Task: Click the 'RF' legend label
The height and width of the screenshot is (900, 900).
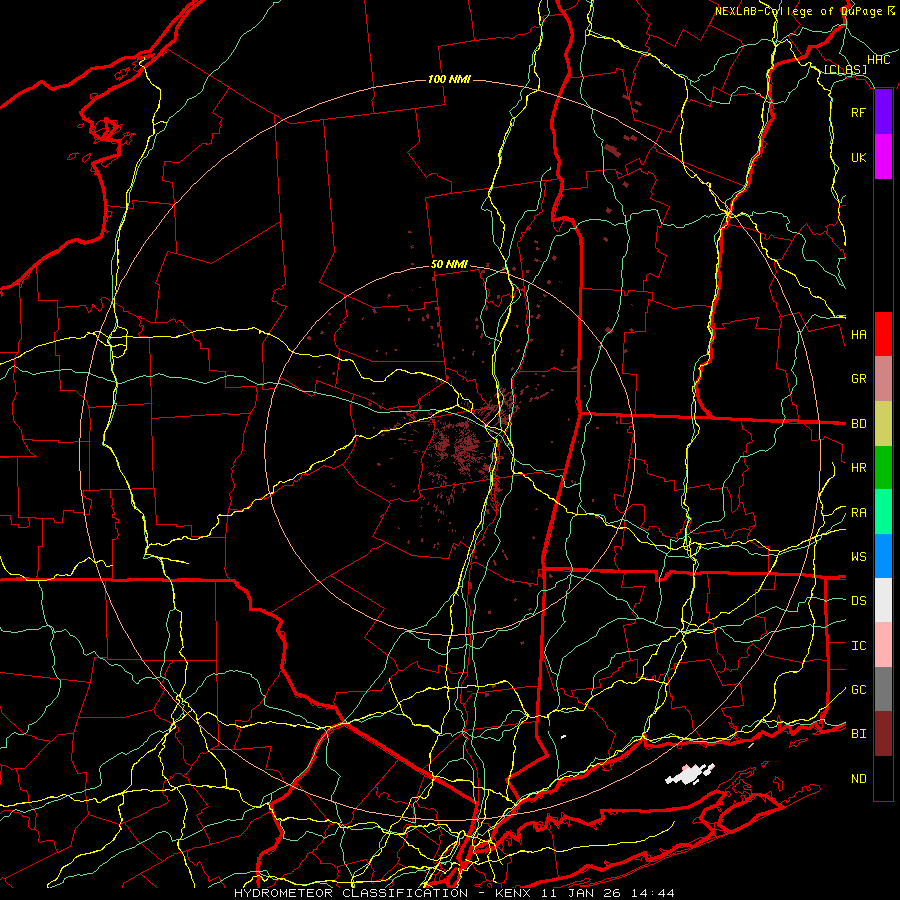Action: pyautogui.click(x=858, y=112)
